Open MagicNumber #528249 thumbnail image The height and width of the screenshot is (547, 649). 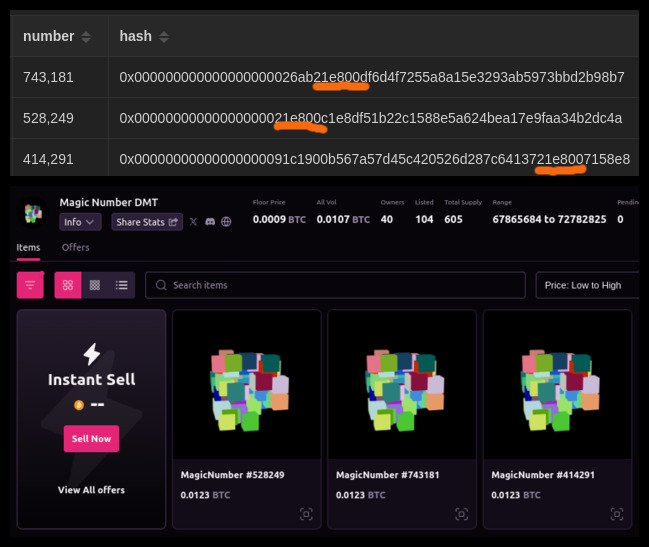[247, 385]
